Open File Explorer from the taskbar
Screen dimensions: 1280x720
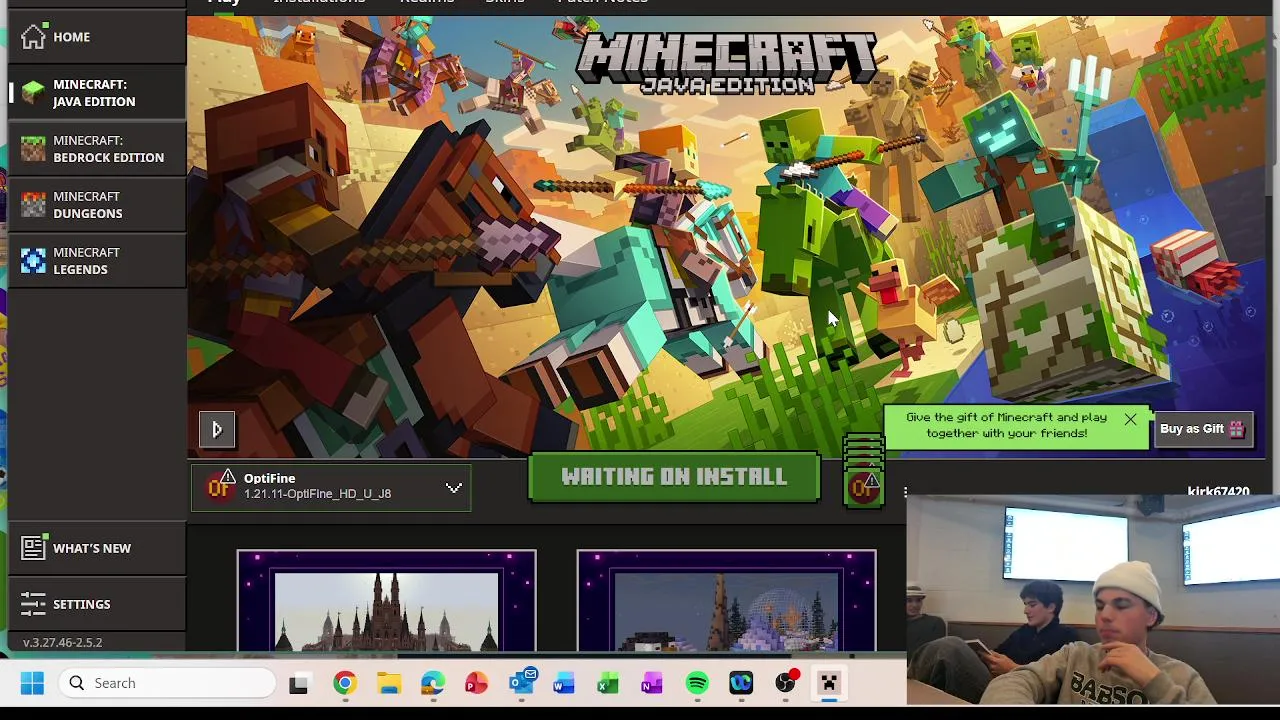pyautogui.click(x=389, y=684)
